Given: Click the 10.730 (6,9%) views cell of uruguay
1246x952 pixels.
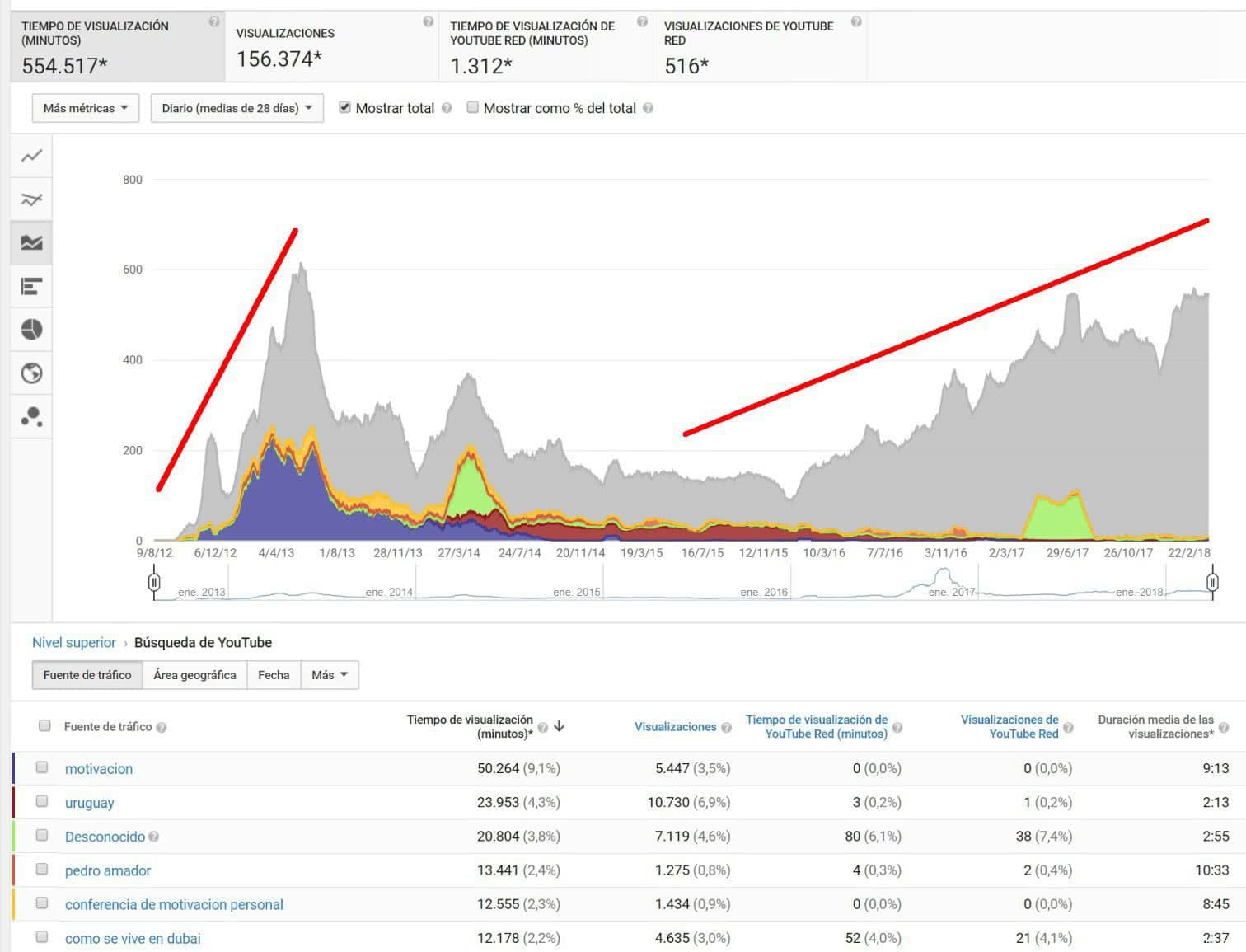Looking at the screenshot, I should coord(689,802).
